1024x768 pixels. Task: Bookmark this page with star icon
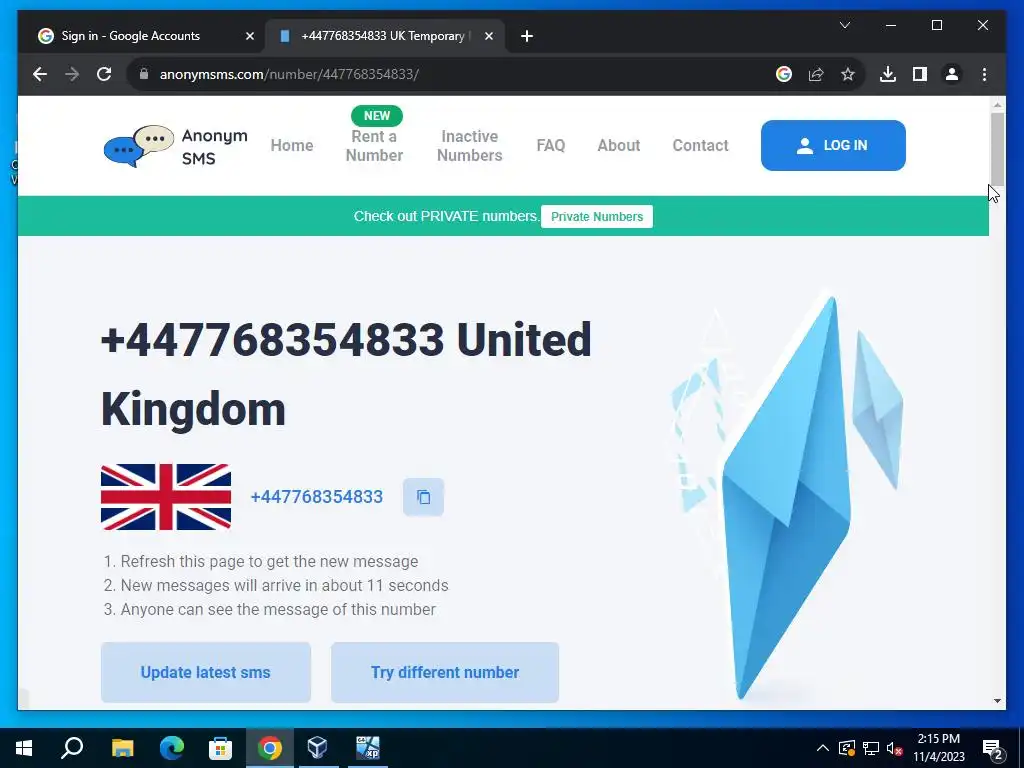848,74
